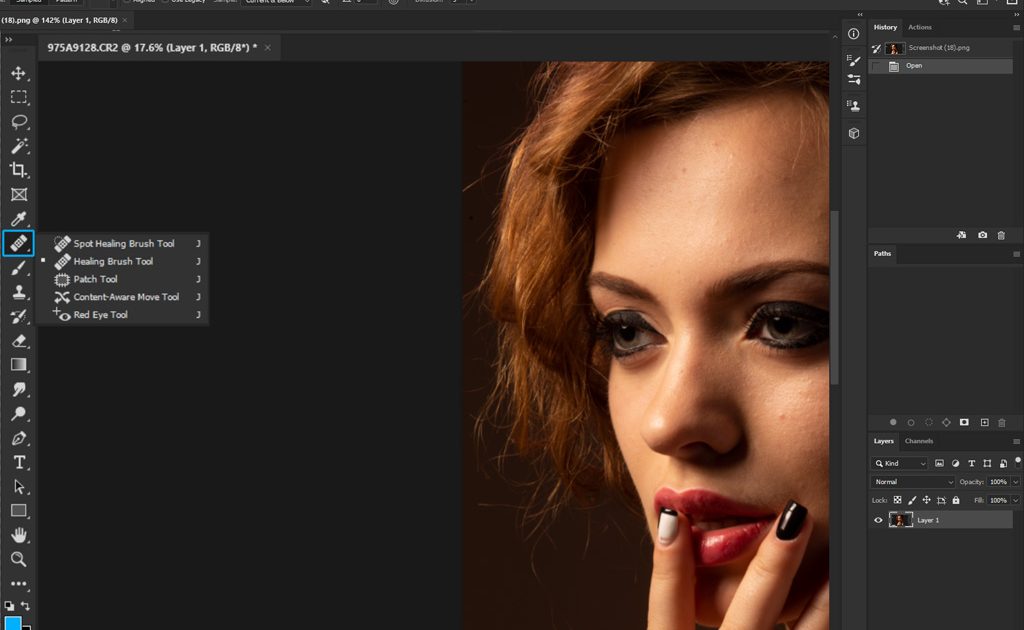
Task: Delete current history state with trash icon
Action: click(x=1001, y=235)
